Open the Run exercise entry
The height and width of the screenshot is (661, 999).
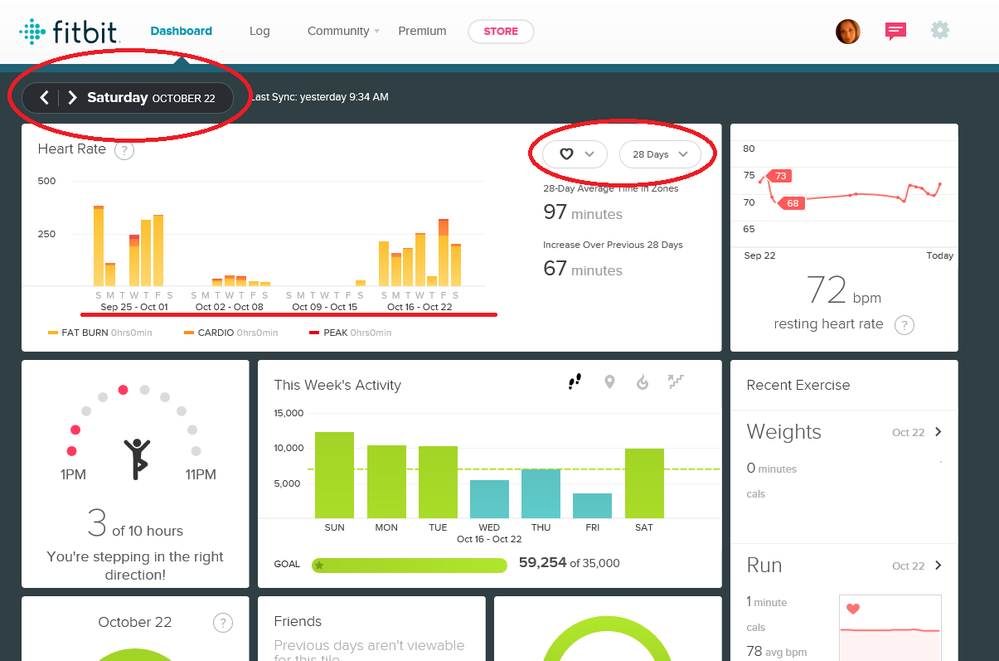[x=844, y=565]
